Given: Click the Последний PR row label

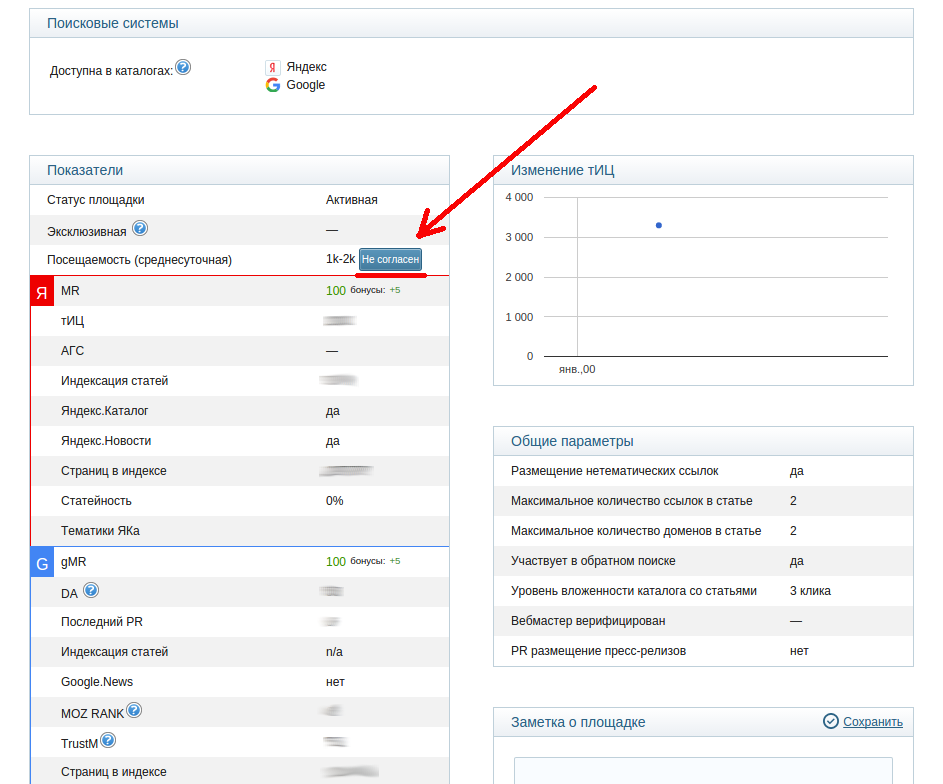Looking at the screenshot, I should [x=102, y=622].
